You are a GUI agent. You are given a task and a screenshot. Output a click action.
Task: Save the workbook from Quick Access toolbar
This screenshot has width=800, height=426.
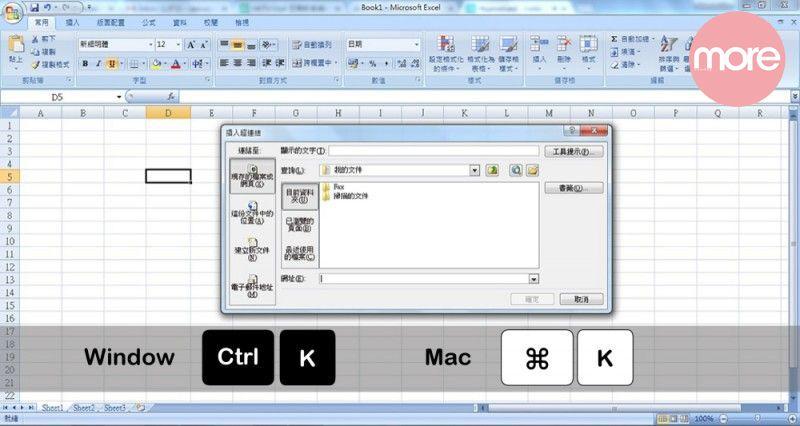point(35,8)
